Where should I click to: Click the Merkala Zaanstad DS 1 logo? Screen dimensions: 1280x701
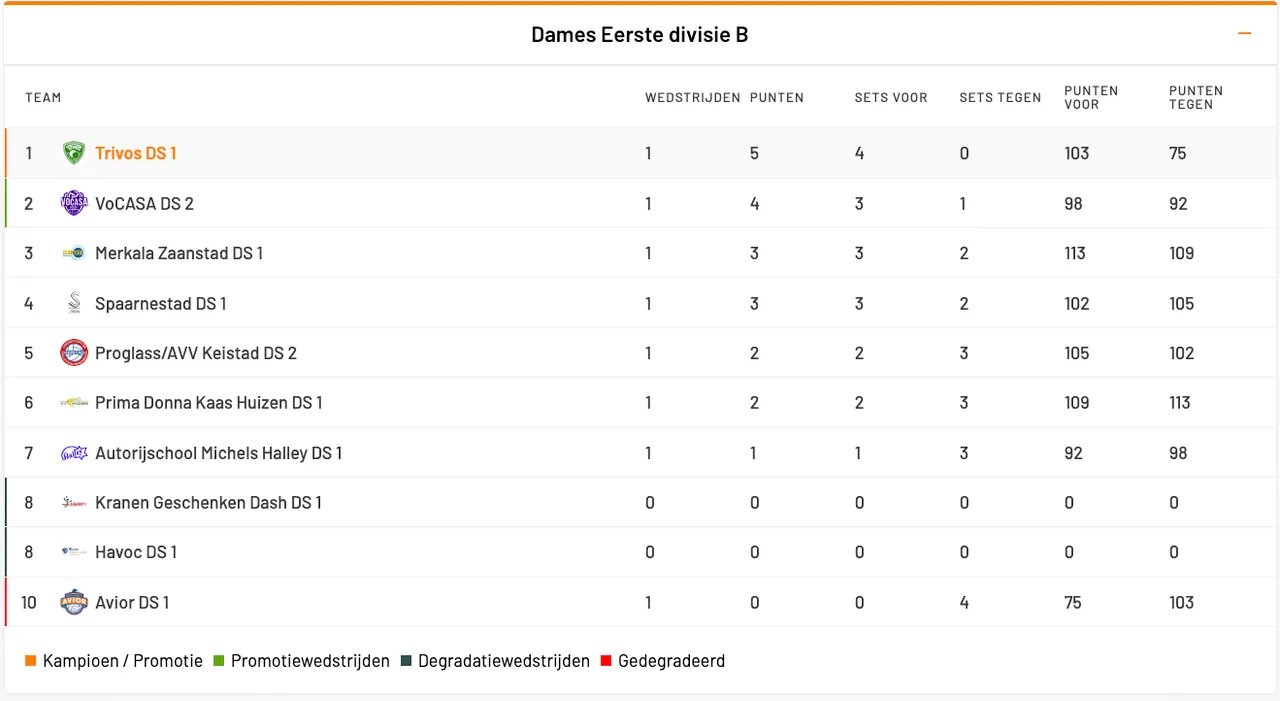(x=74, y=253)
